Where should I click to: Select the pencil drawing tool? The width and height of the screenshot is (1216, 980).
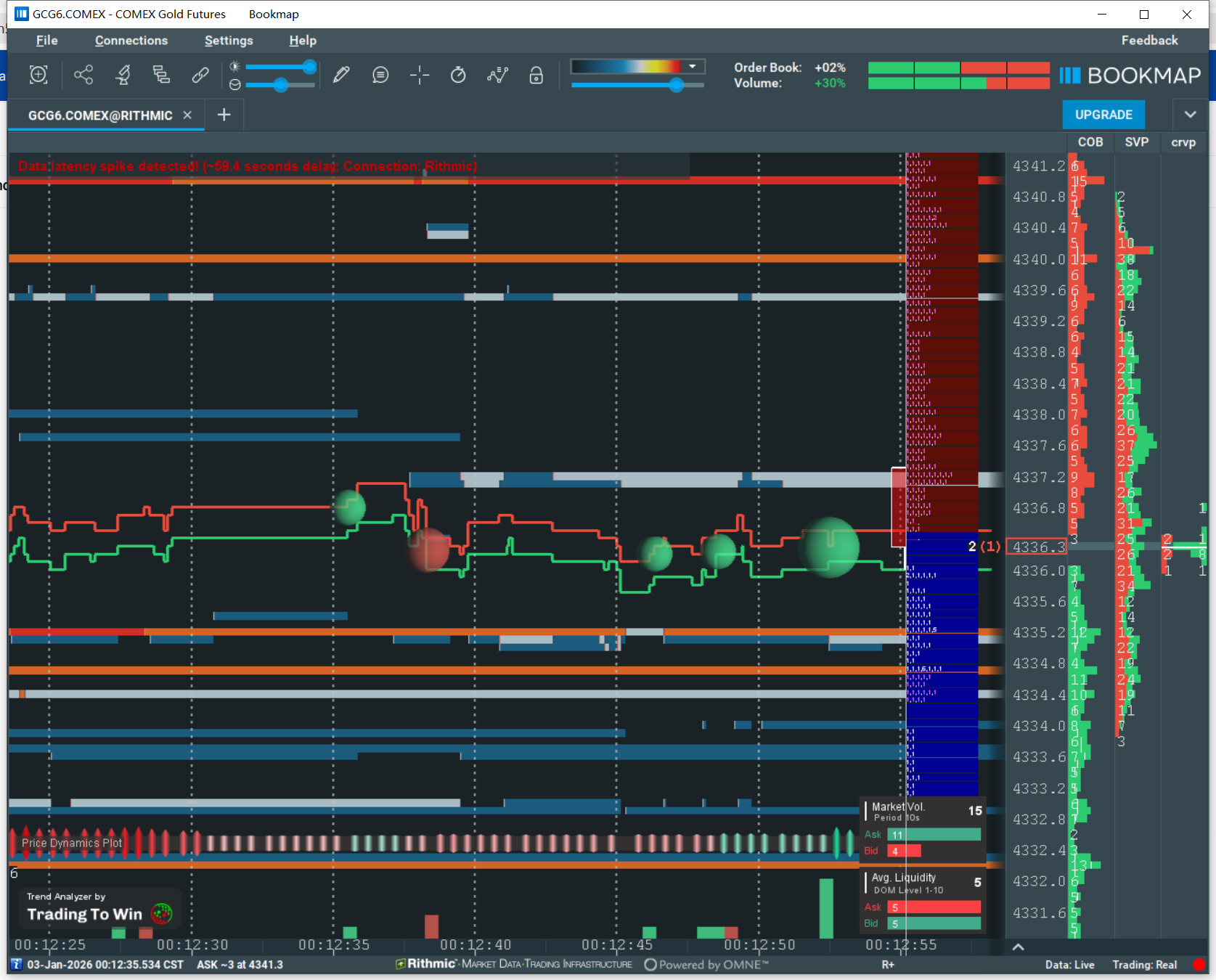click(341, 75)
